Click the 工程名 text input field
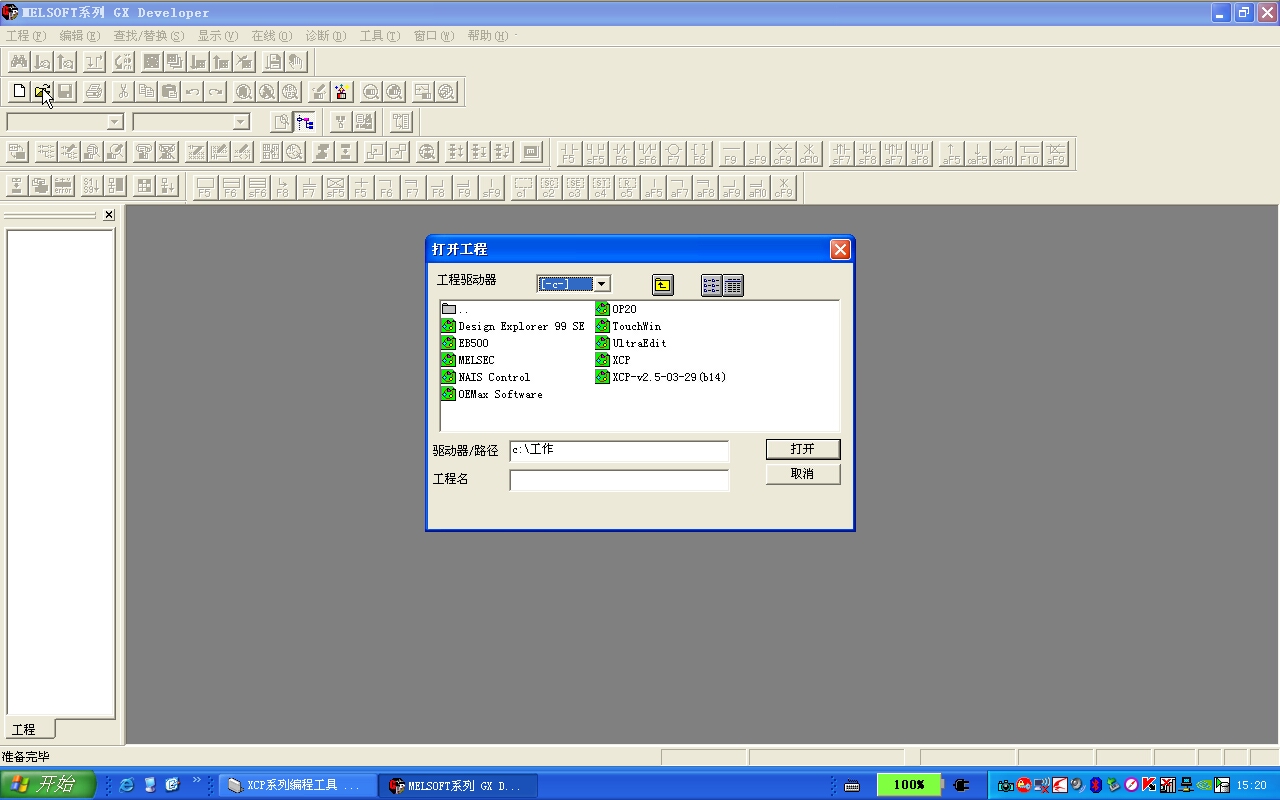Image resolution: width=1280 pixels, height=800 pixels. 619,480
